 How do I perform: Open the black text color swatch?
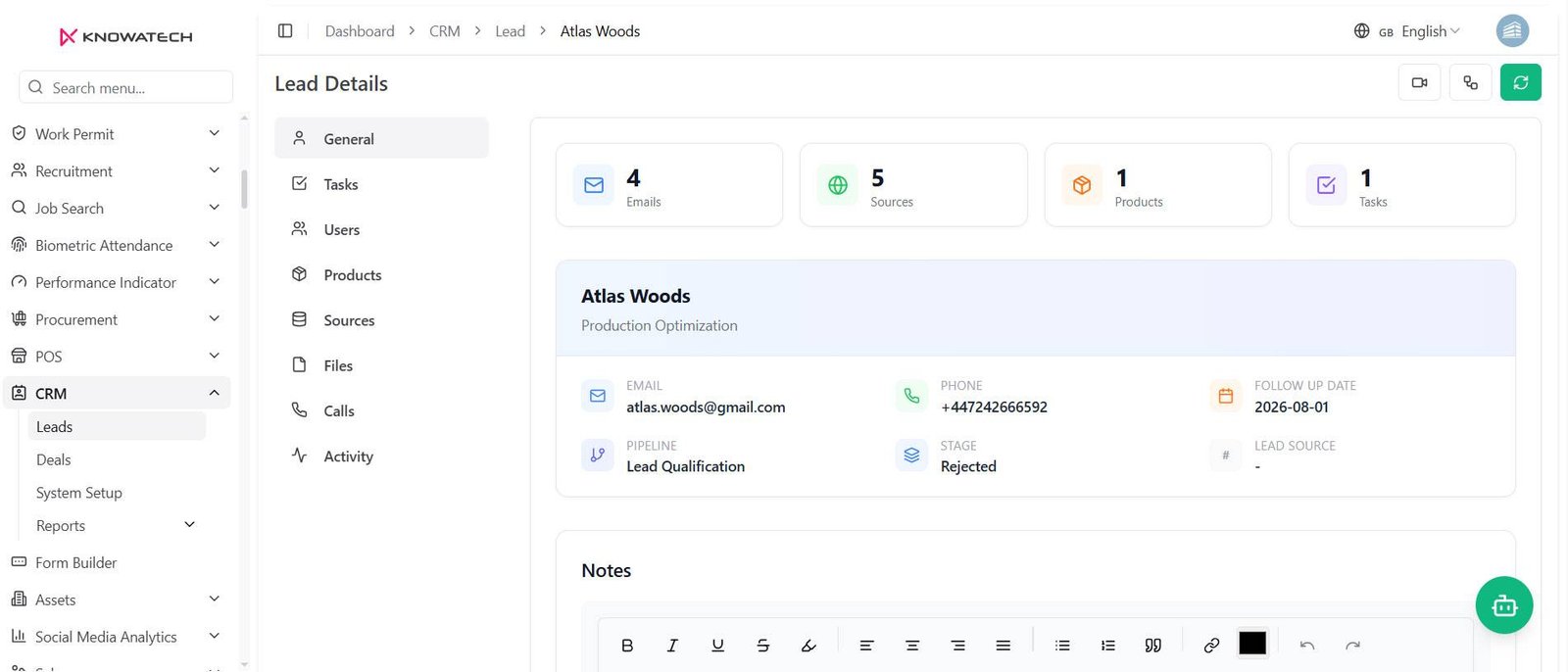pos(1252,643)
